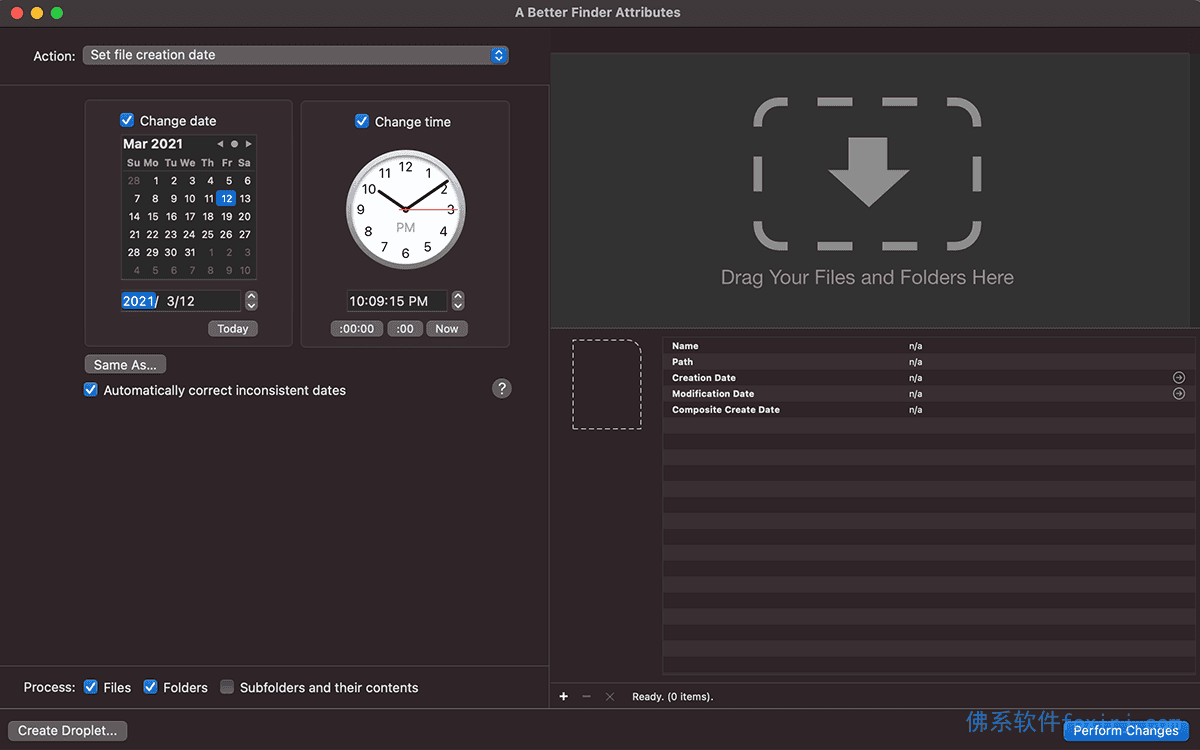Click the file drop zone arrow icon

pyautogui.click(x=868, y=172)
